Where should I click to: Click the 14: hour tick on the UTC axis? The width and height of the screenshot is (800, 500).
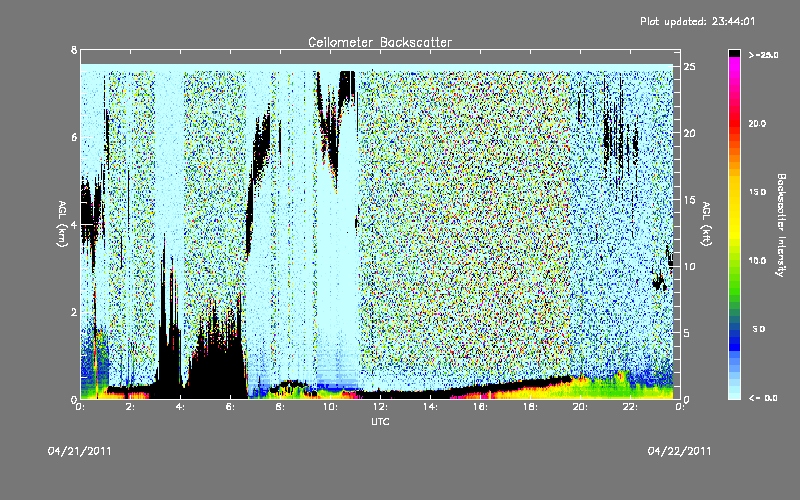pos(430,407)
